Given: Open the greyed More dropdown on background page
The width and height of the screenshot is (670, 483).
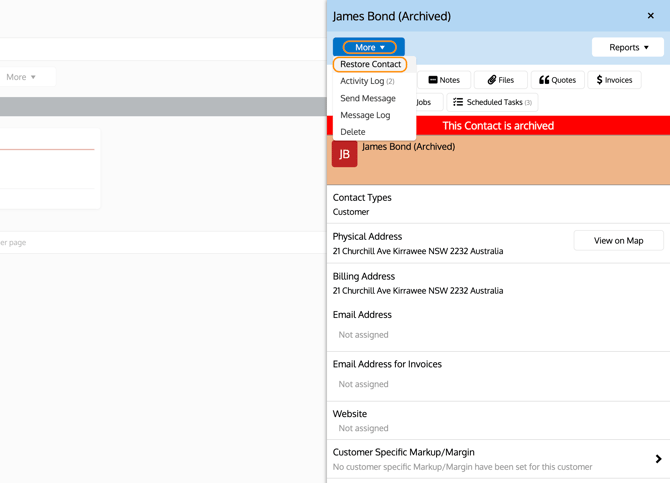Looking at the screenshot, I should (x=21, y=77).
